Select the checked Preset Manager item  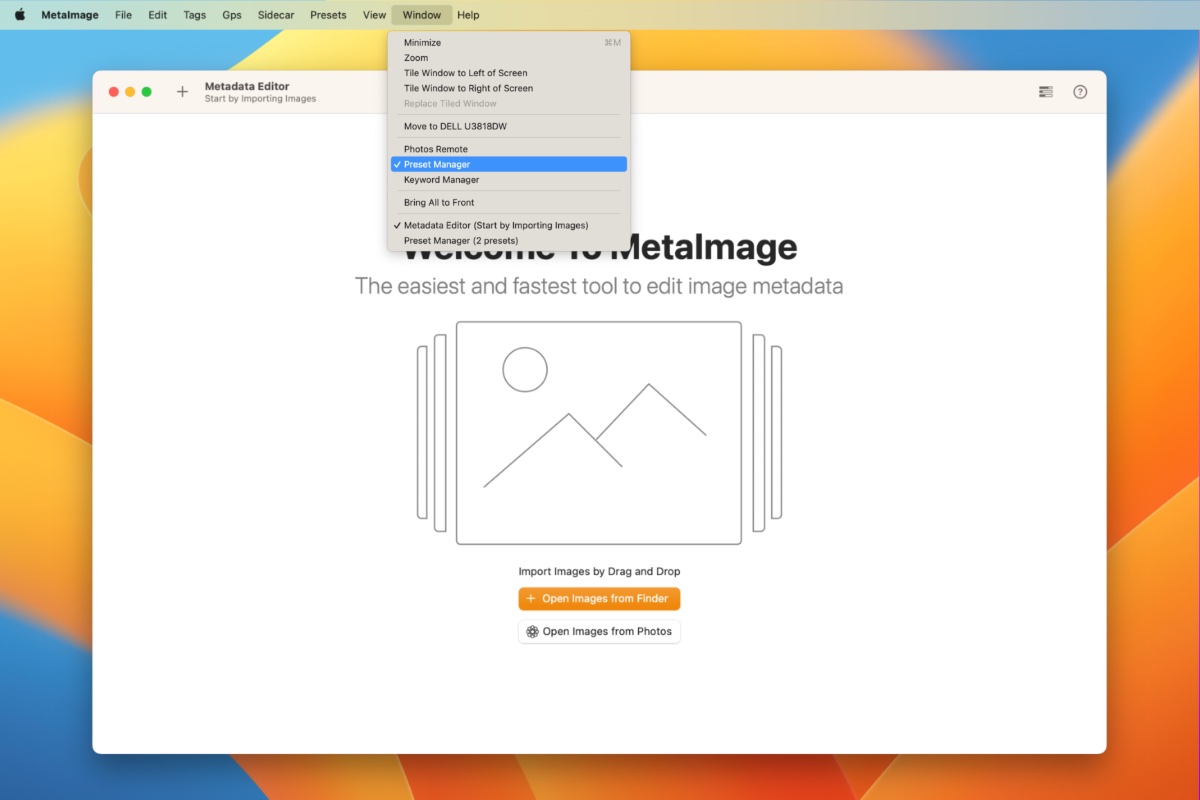click(509, 164)
